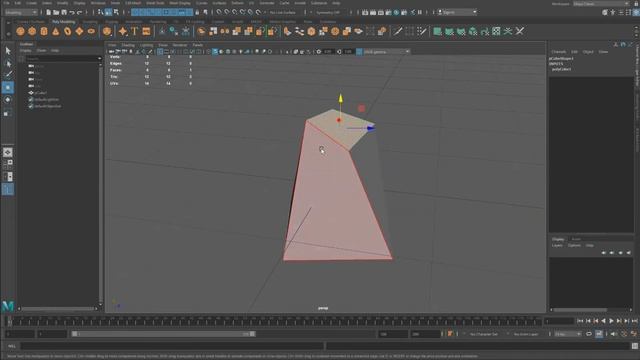Toggle Snap to Points magnet icon
This screenshot has width=640, height=360.
[235, 12]
